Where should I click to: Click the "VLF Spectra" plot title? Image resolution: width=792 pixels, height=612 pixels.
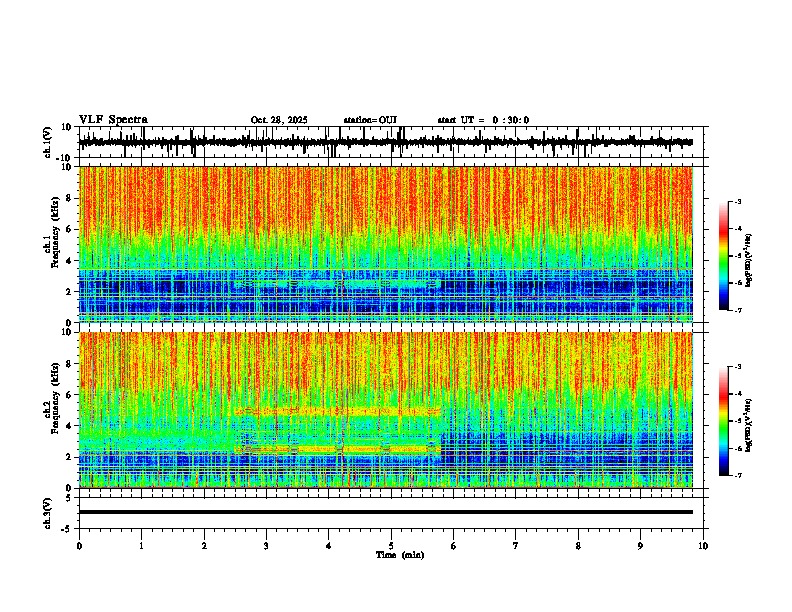(113, 120)
